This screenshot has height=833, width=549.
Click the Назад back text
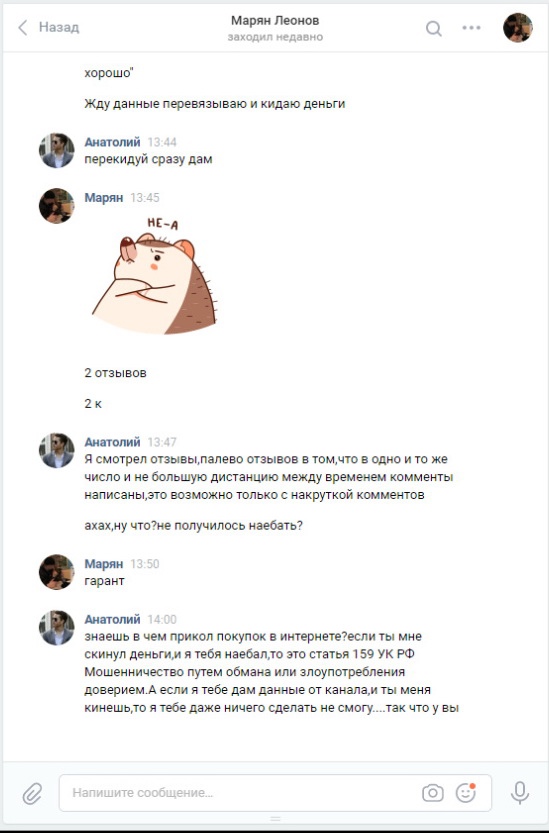[x=59, y=27]
